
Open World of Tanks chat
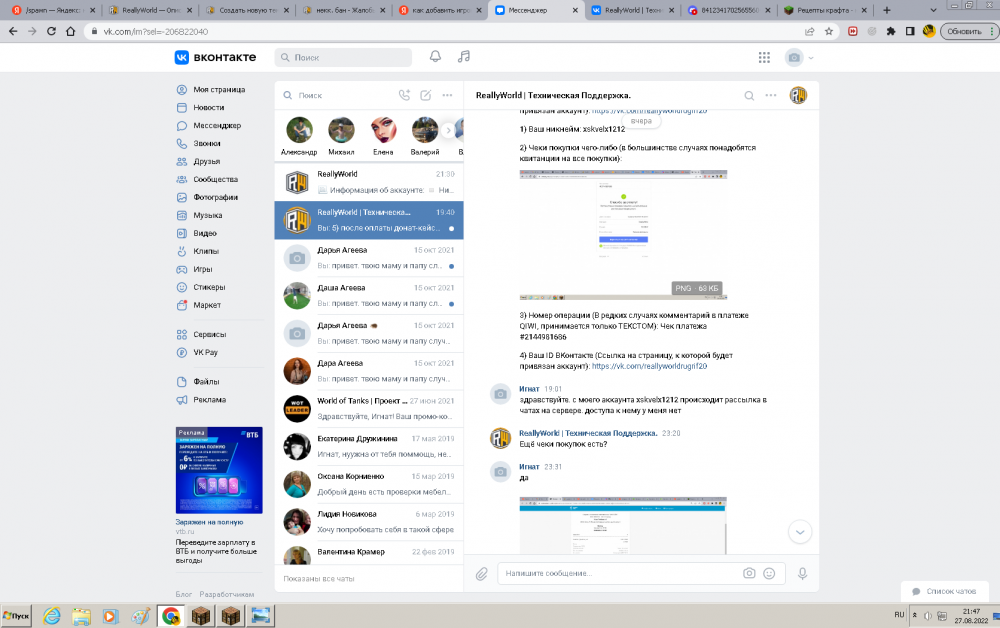click(x=369, y=409)
